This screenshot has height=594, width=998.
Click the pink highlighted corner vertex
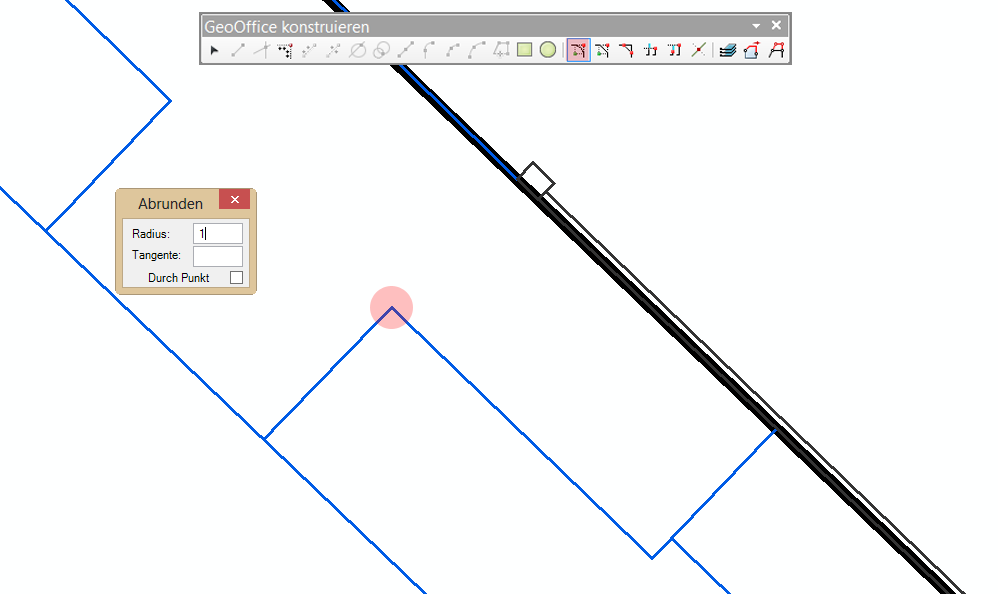(x=392, y=308)
